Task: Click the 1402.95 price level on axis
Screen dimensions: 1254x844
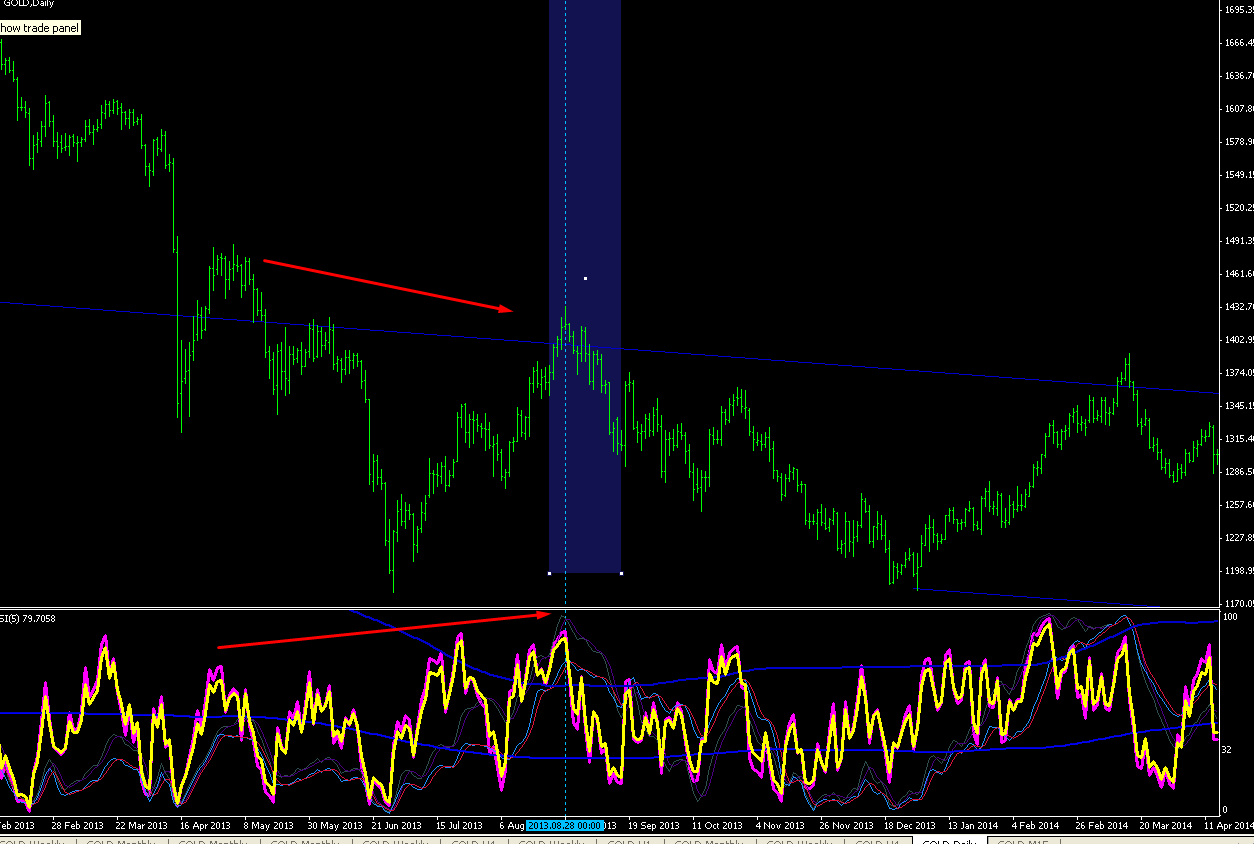Action: (1239, 340)
